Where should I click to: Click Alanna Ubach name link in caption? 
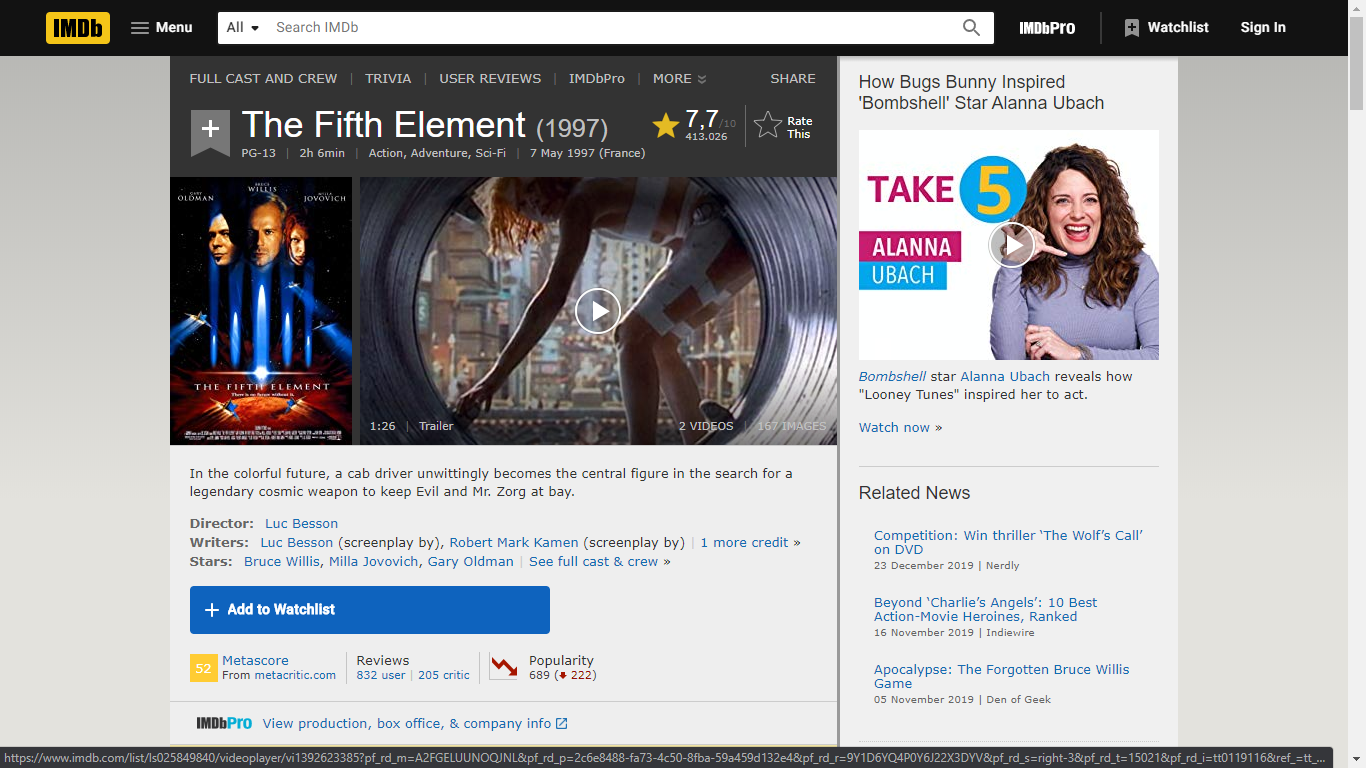(x=1005, y=377)
